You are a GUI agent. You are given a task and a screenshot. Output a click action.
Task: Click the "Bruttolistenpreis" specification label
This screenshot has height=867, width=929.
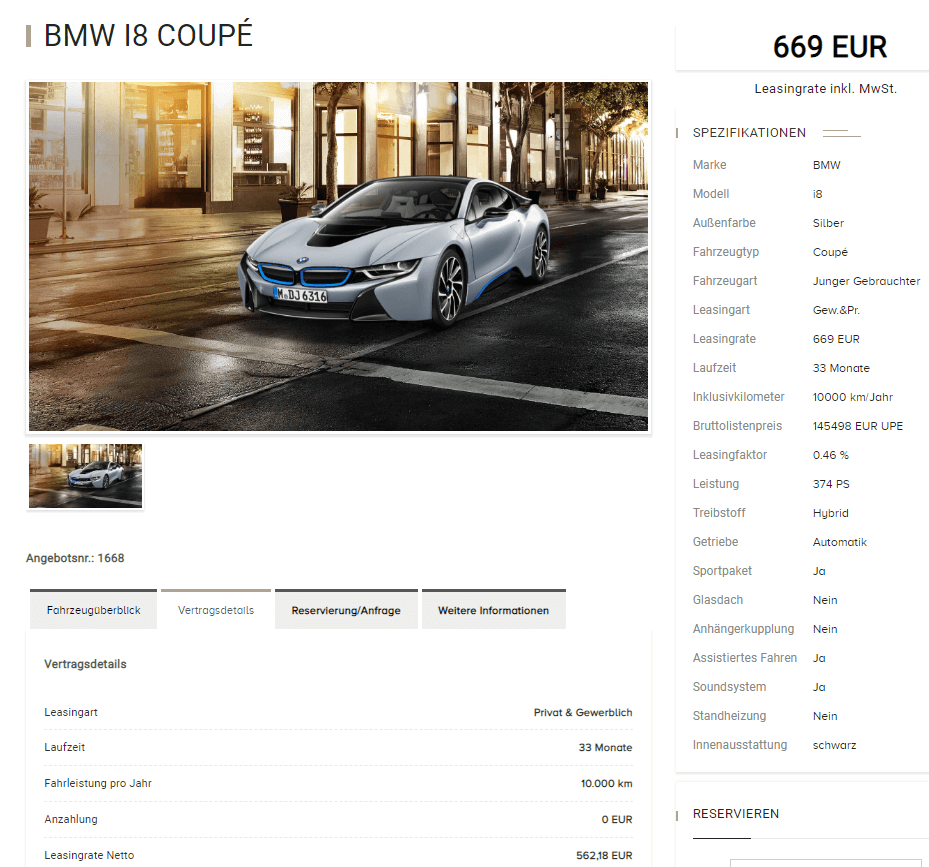[737, 426]
